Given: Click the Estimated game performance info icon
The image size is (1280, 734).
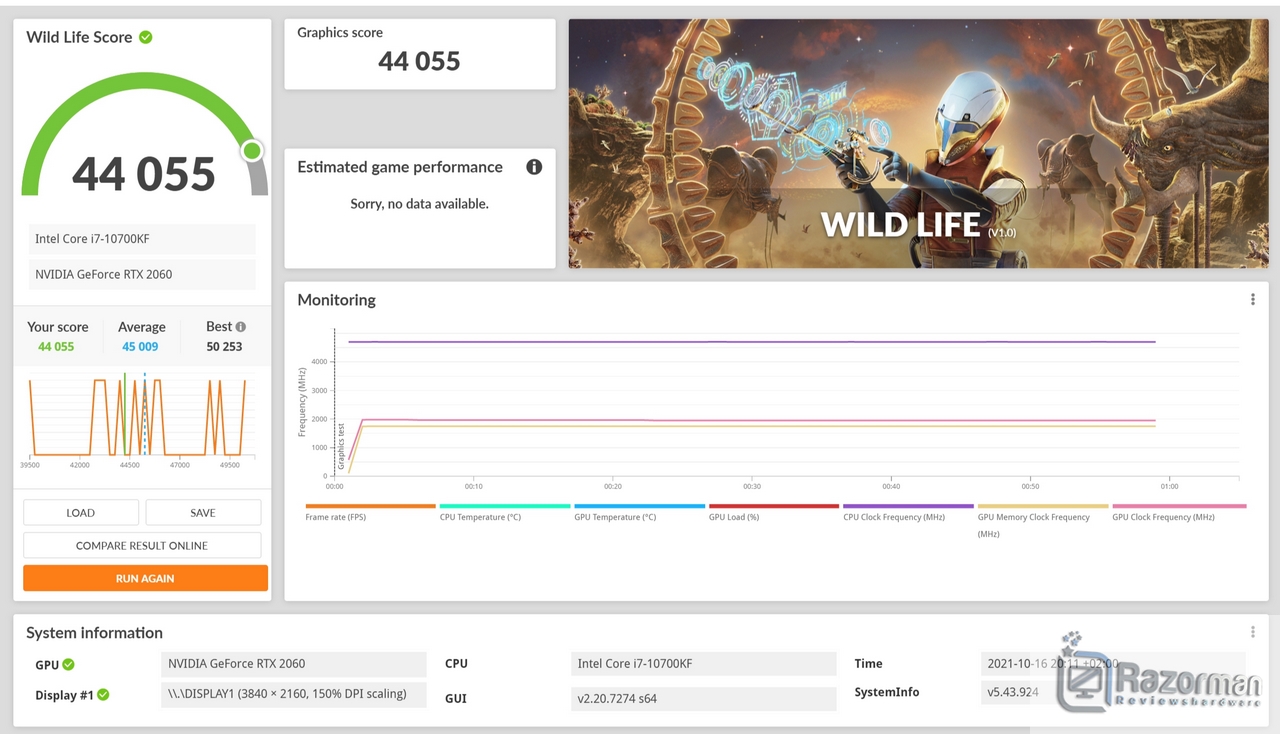Looking at the screenshot, I should coord(534,167).
